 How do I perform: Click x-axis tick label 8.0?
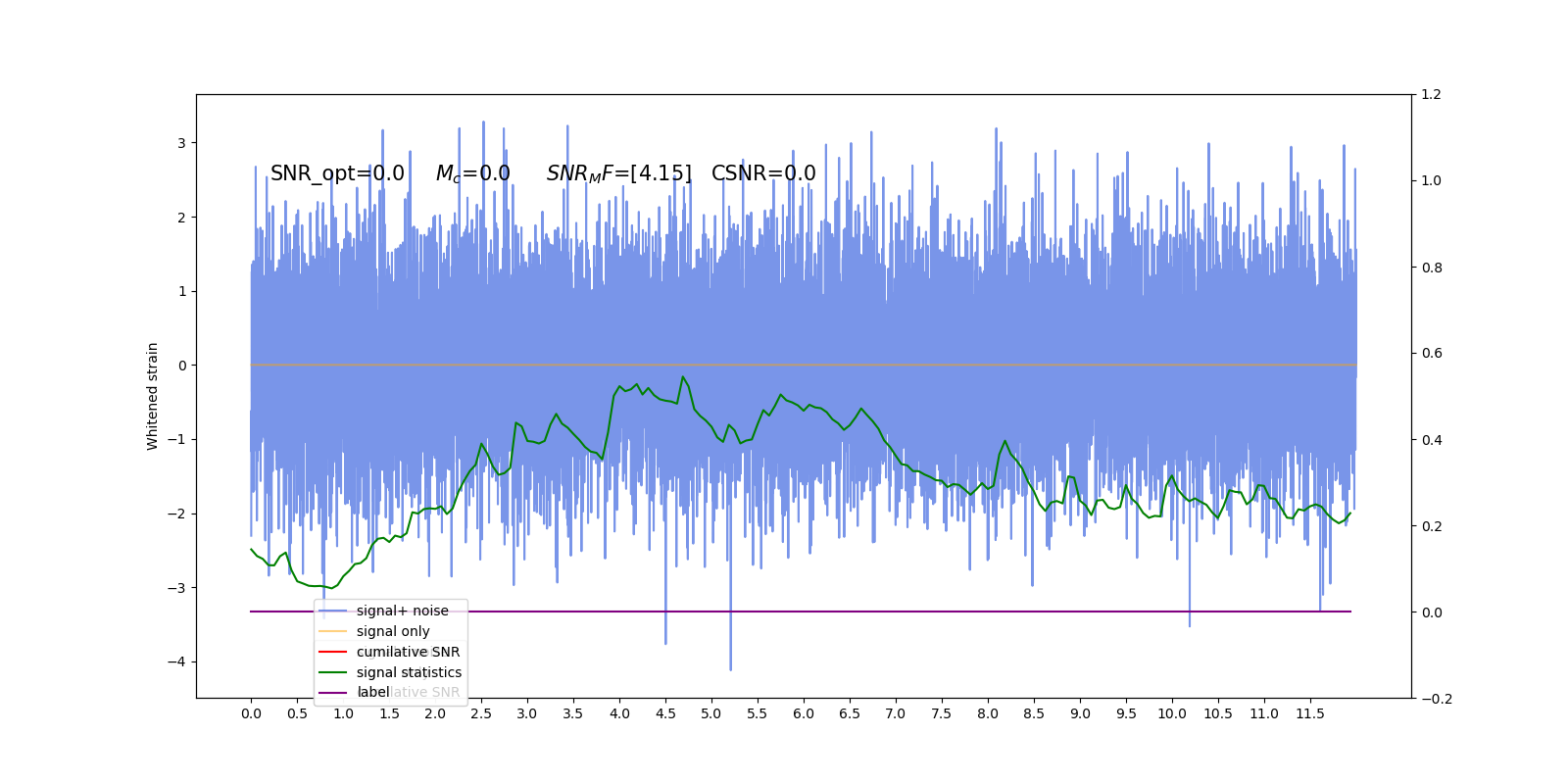click(x=988, y=713)
